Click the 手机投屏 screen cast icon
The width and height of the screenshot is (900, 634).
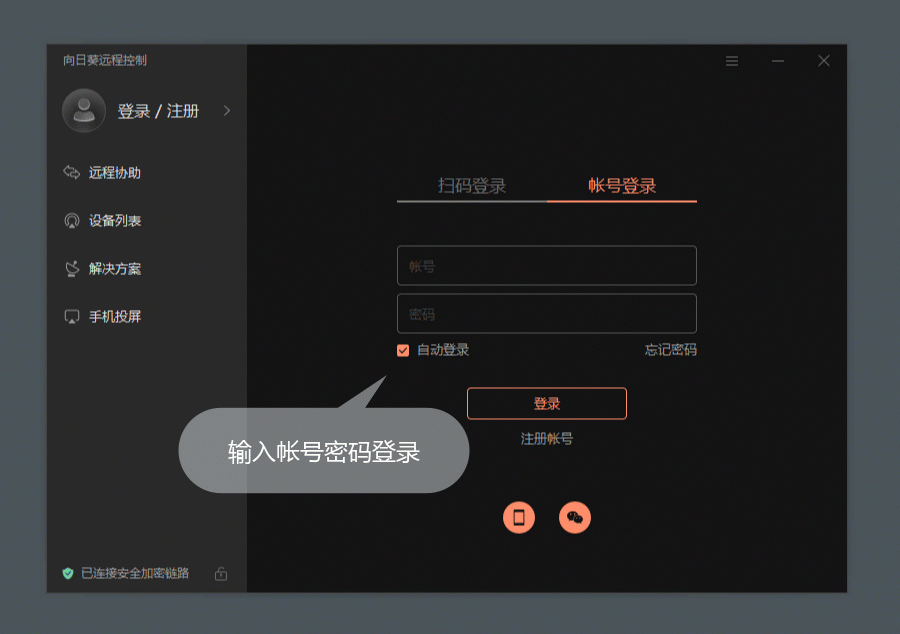pos(71,317)
